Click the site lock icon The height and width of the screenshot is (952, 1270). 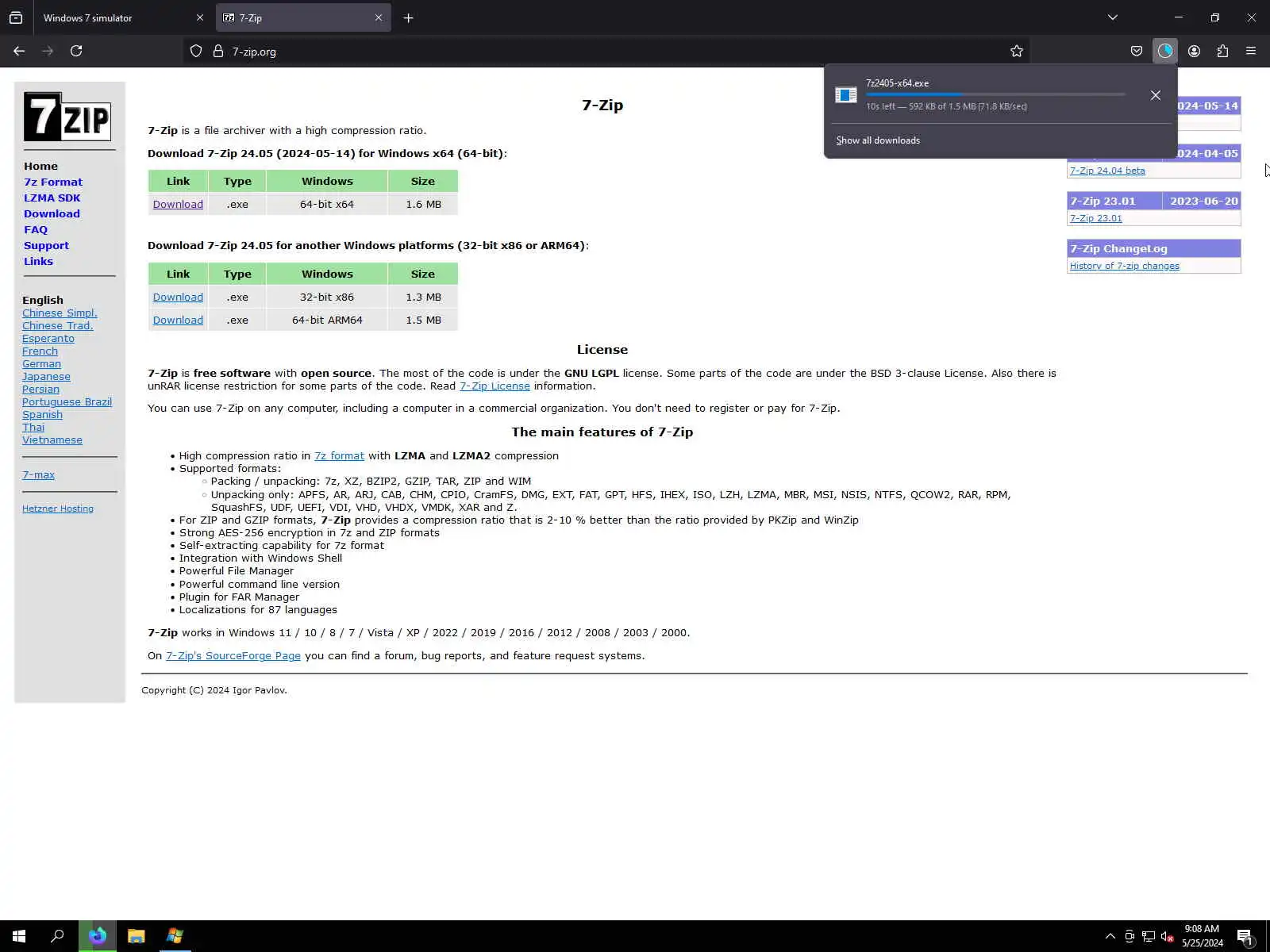pos(218,52)
